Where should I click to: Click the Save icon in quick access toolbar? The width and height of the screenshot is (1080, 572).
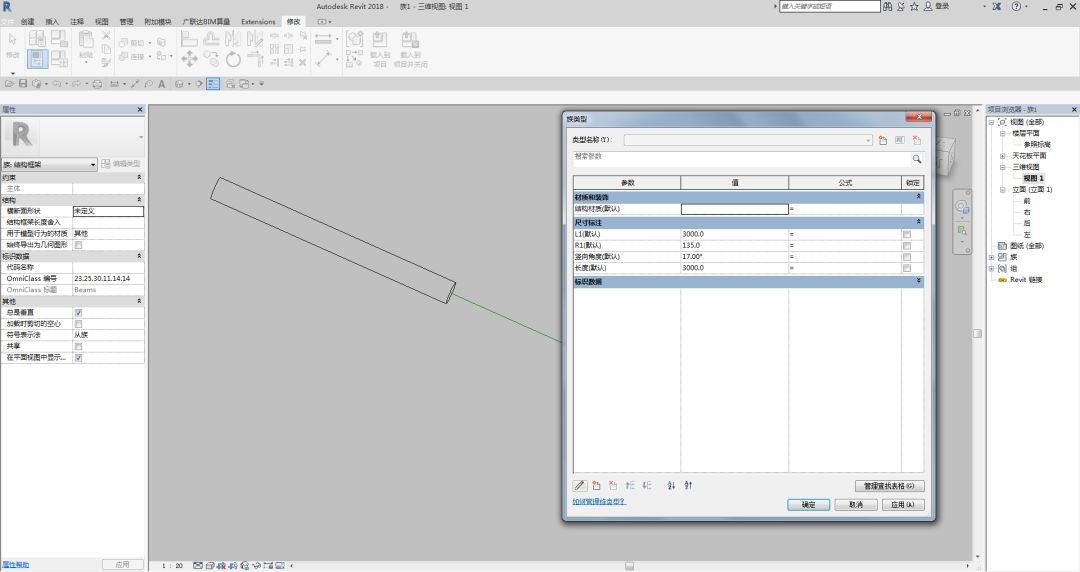click(23, 83)
